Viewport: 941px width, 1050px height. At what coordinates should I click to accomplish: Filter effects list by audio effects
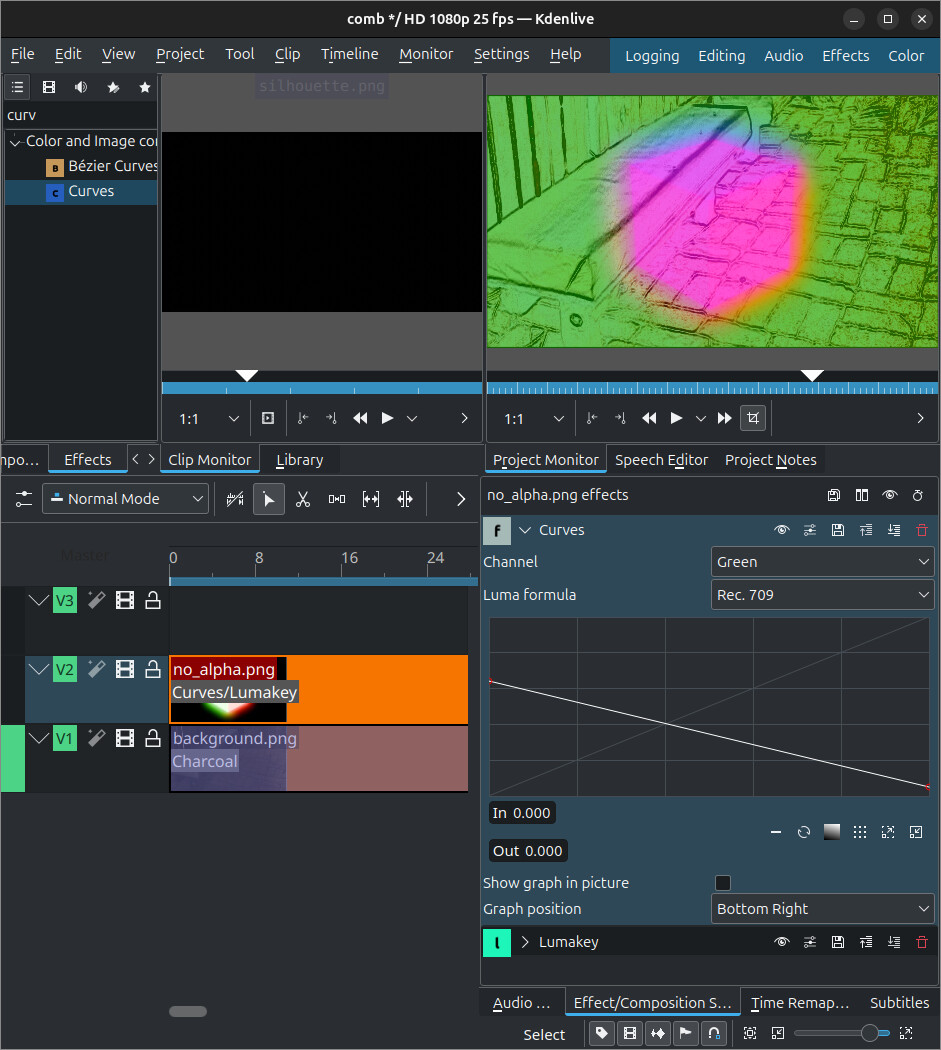pyautogui.click(x=81, y=87)
